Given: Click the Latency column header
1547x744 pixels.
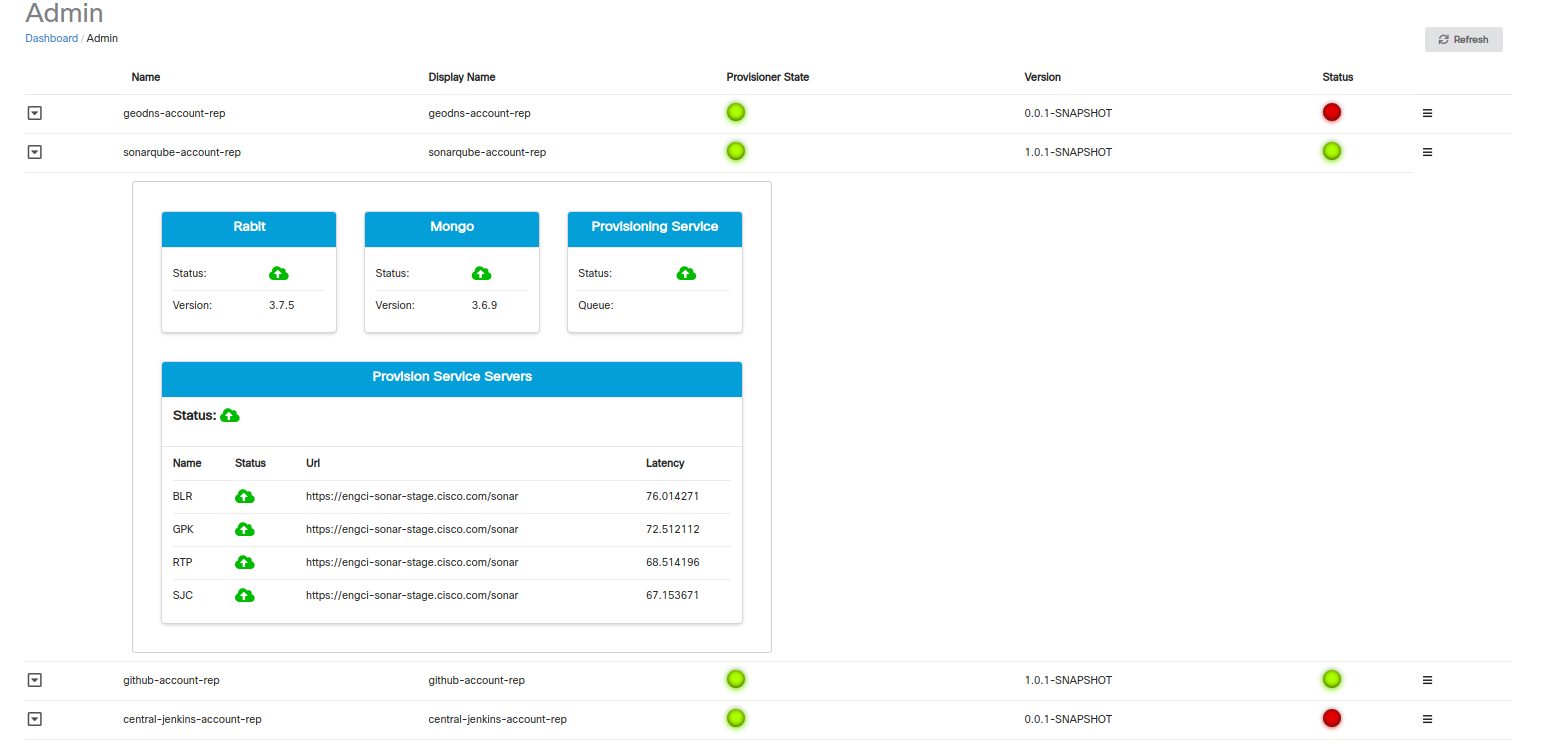Looking at the screenshot, I should click(x=665, y=463).
